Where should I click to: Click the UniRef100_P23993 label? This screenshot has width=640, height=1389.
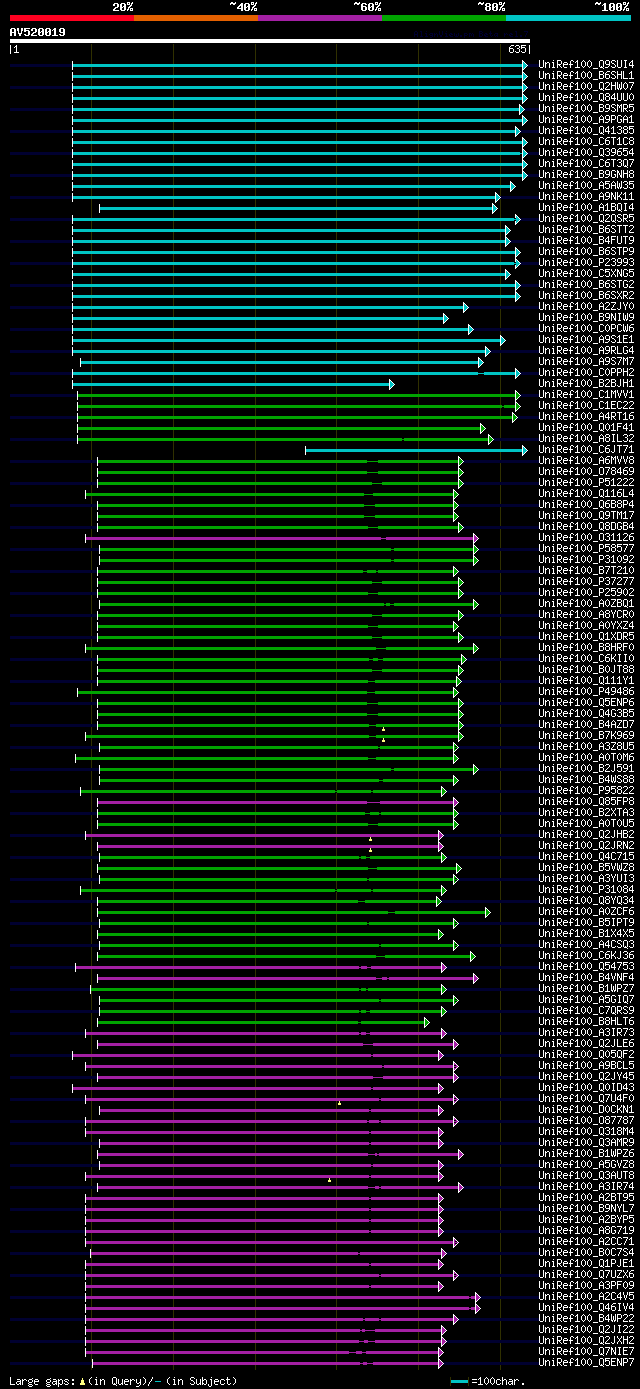click(x=586, y=263)
